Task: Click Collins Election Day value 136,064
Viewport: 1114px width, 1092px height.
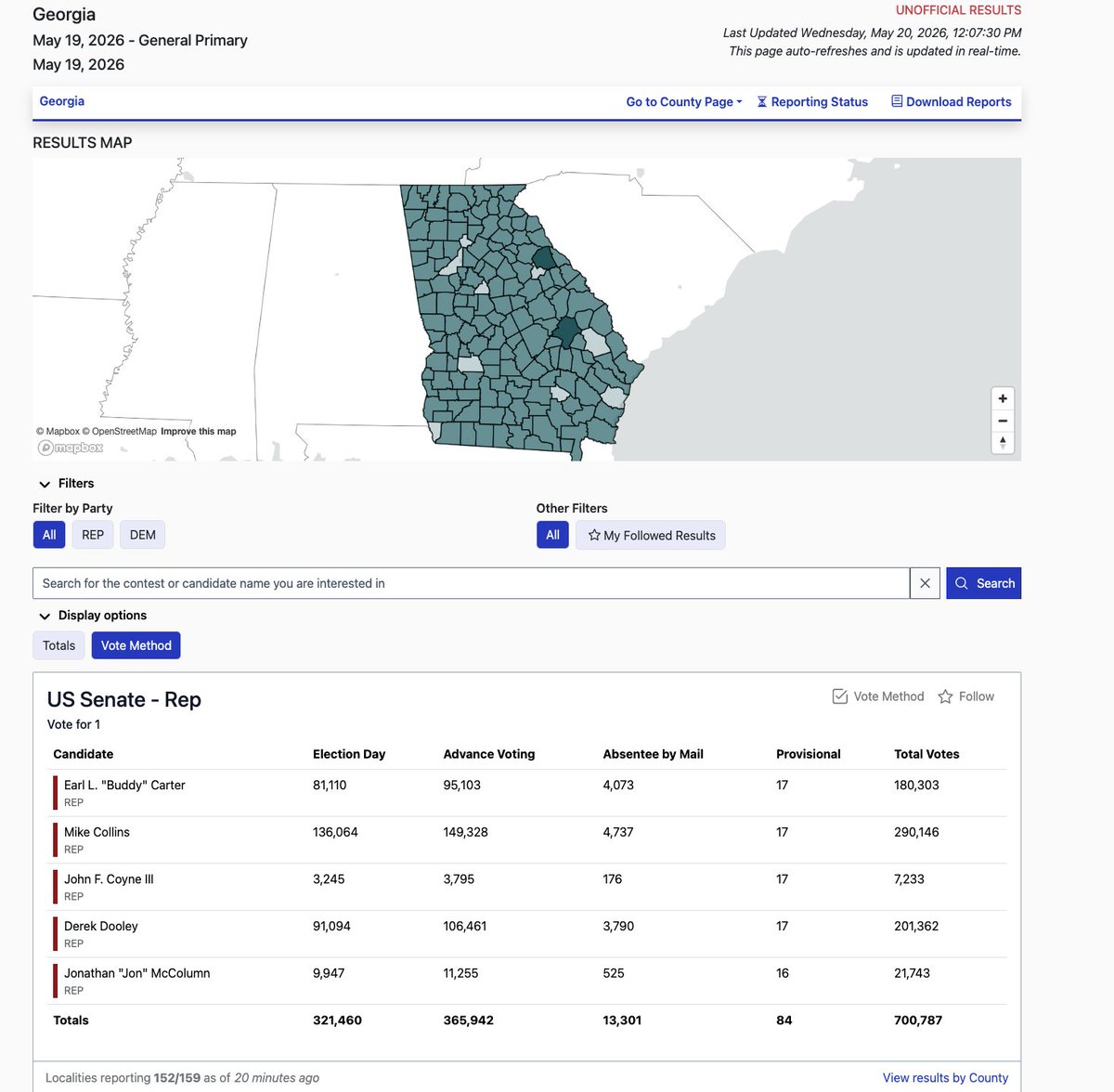Action: pos(335,832)
